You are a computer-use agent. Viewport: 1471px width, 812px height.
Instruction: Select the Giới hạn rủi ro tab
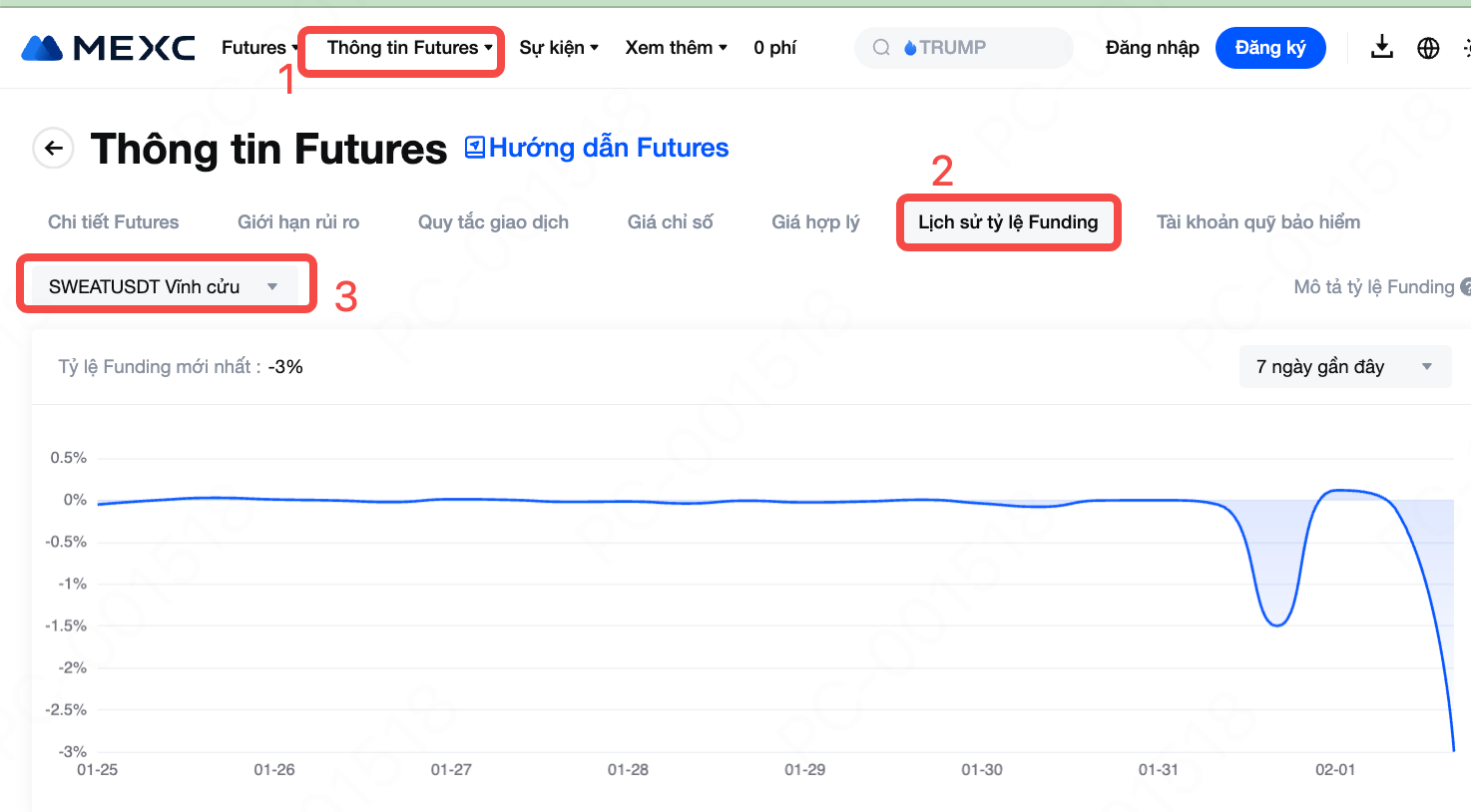298,222
